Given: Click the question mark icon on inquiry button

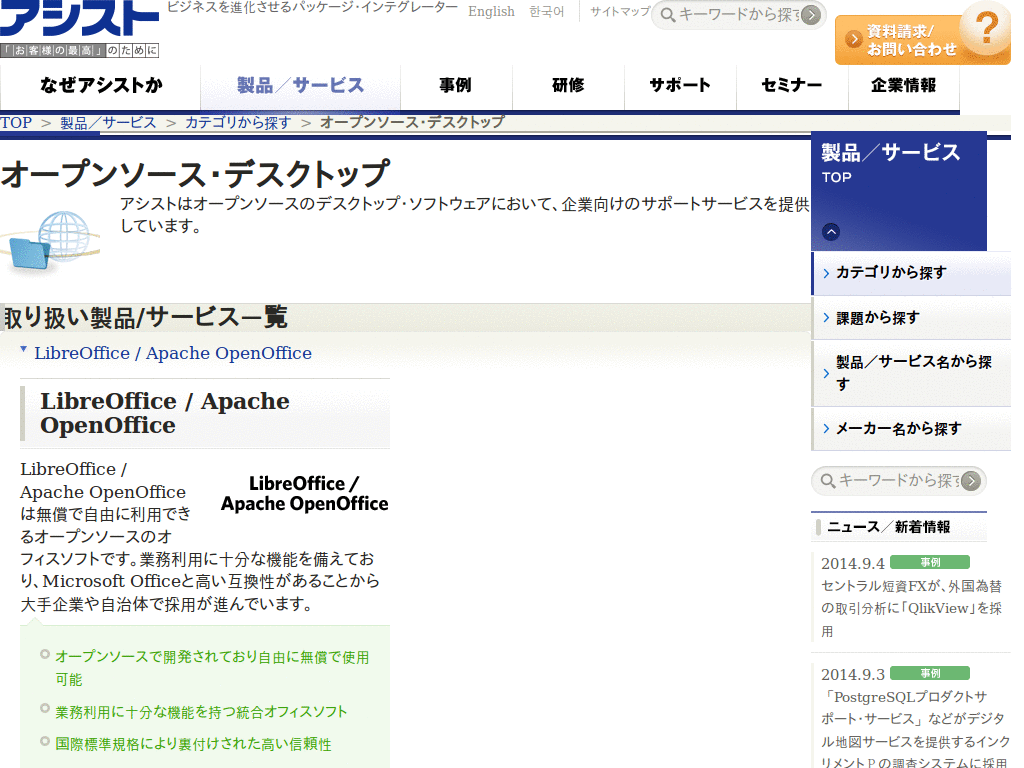Looking at the screenshot, I should coord(986,27).
